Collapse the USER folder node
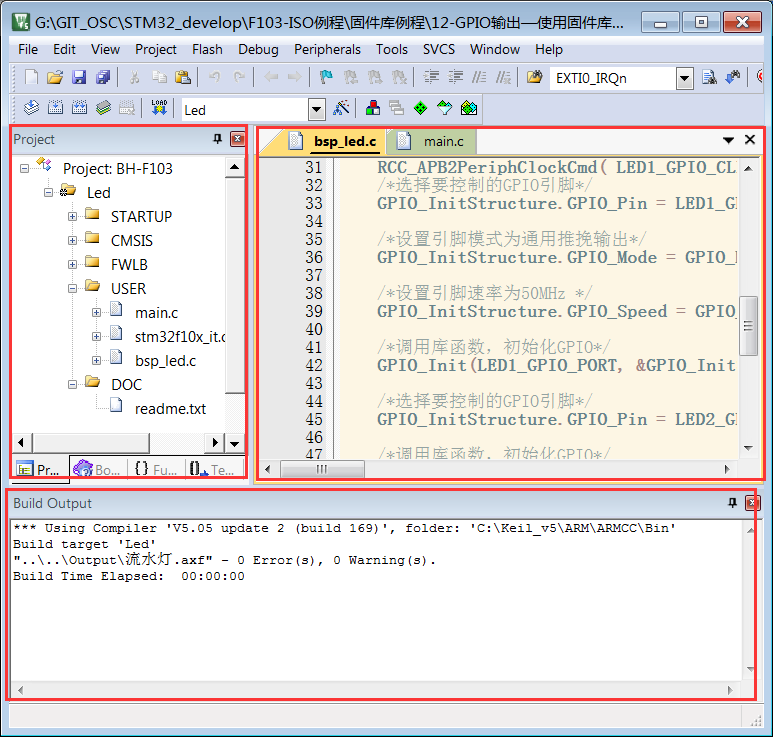 [73, 288]
